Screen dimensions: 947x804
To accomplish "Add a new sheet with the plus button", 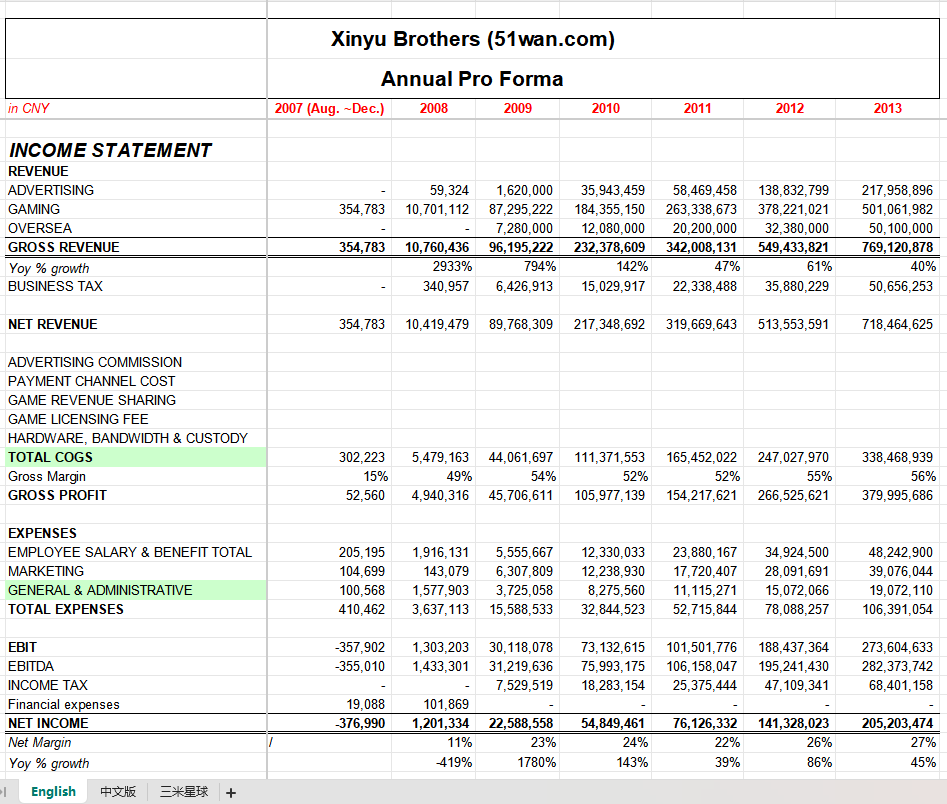I will [x=231, y=793].
